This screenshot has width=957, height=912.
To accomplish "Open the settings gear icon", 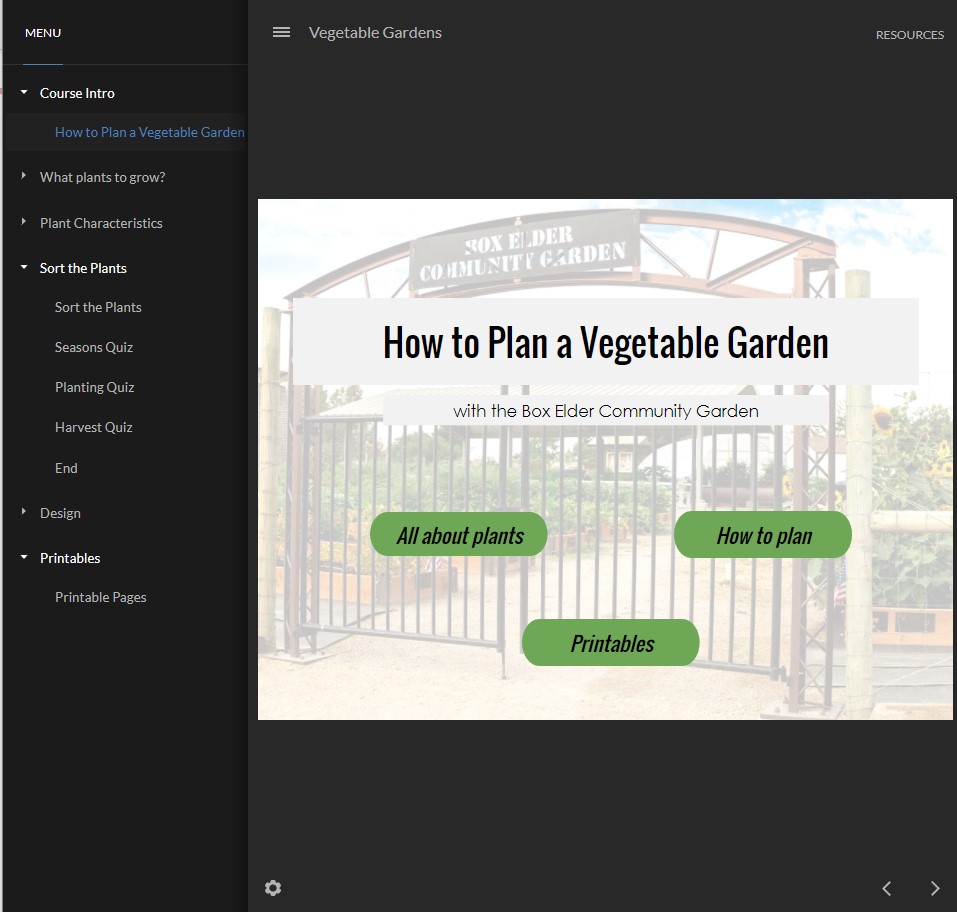I will (x=273, y=888).
